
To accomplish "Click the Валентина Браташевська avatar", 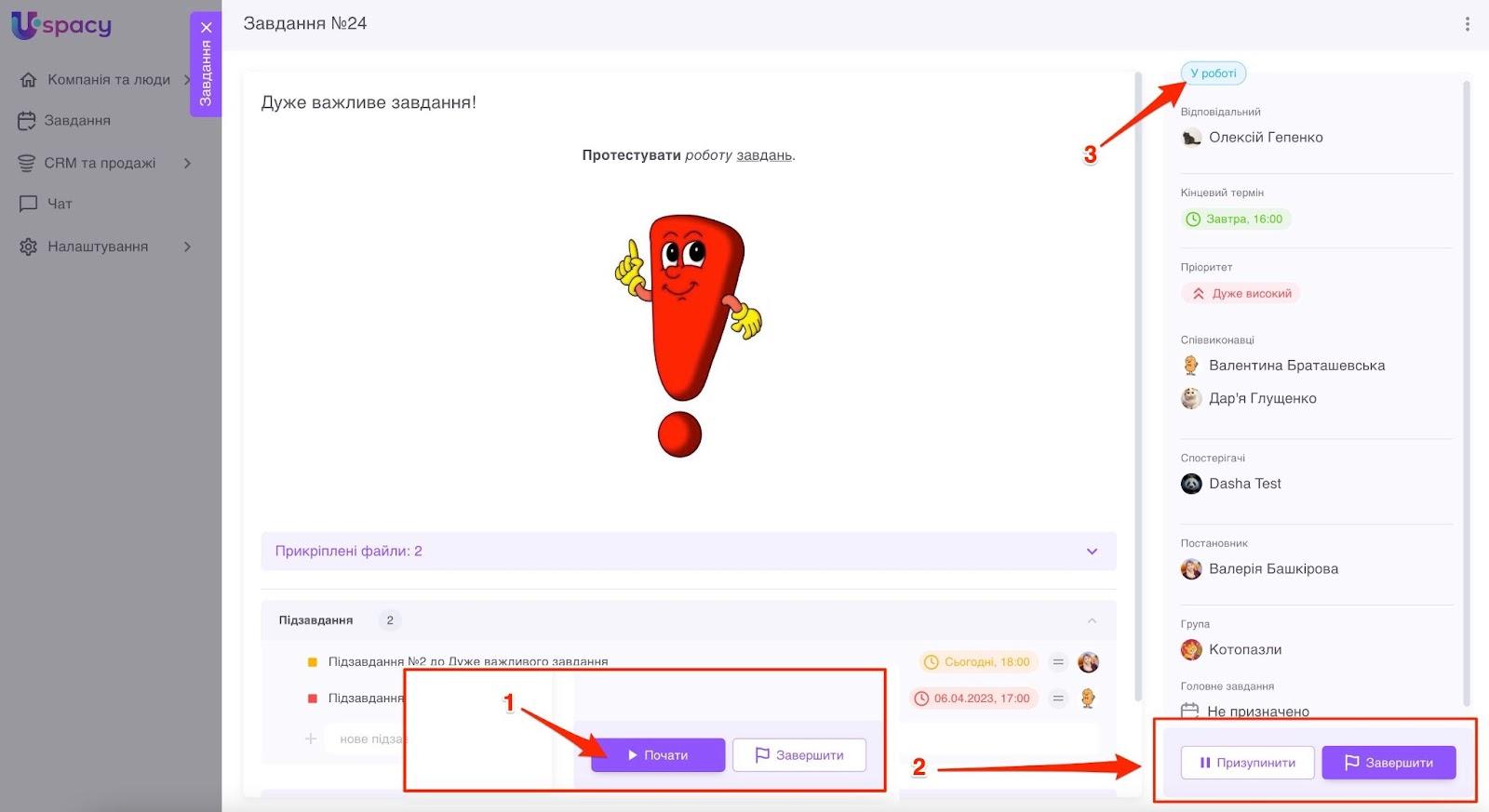I will tap(1191, 366).
